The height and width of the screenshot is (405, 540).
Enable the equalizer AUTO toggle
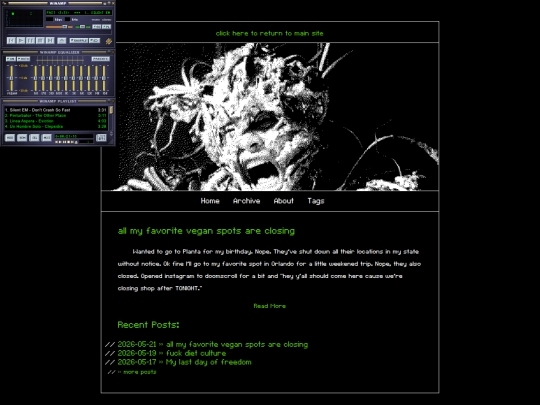pos(23,59)
